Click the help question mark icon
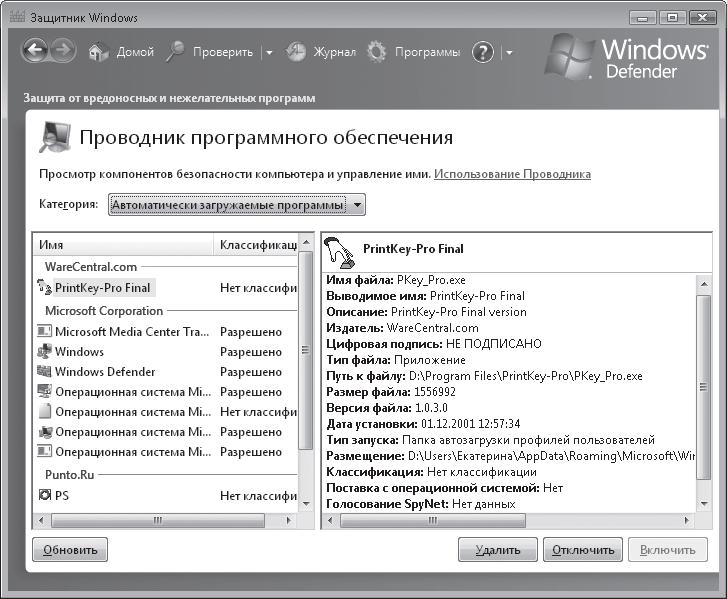 484,52
